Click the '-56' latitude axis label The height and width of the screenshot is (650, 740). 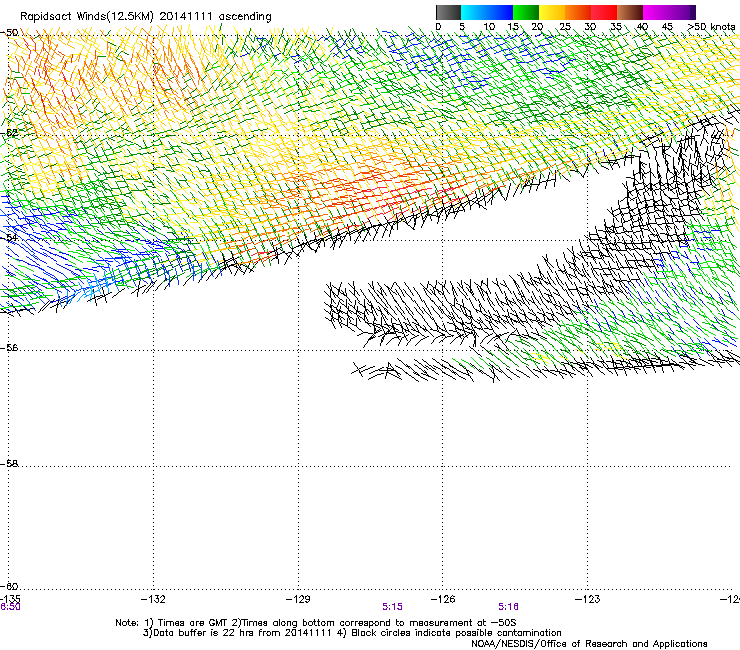(9, 348)
